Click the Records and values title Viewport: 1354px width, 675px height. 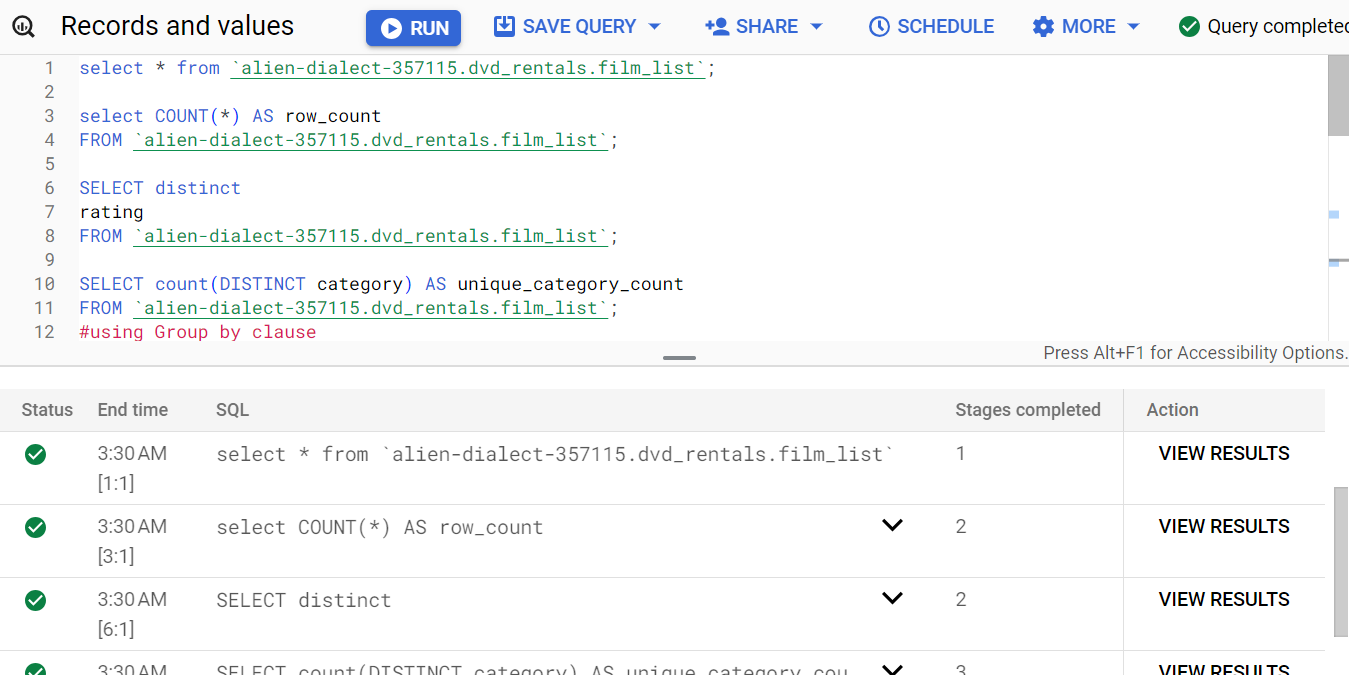(x=177, y=26)
